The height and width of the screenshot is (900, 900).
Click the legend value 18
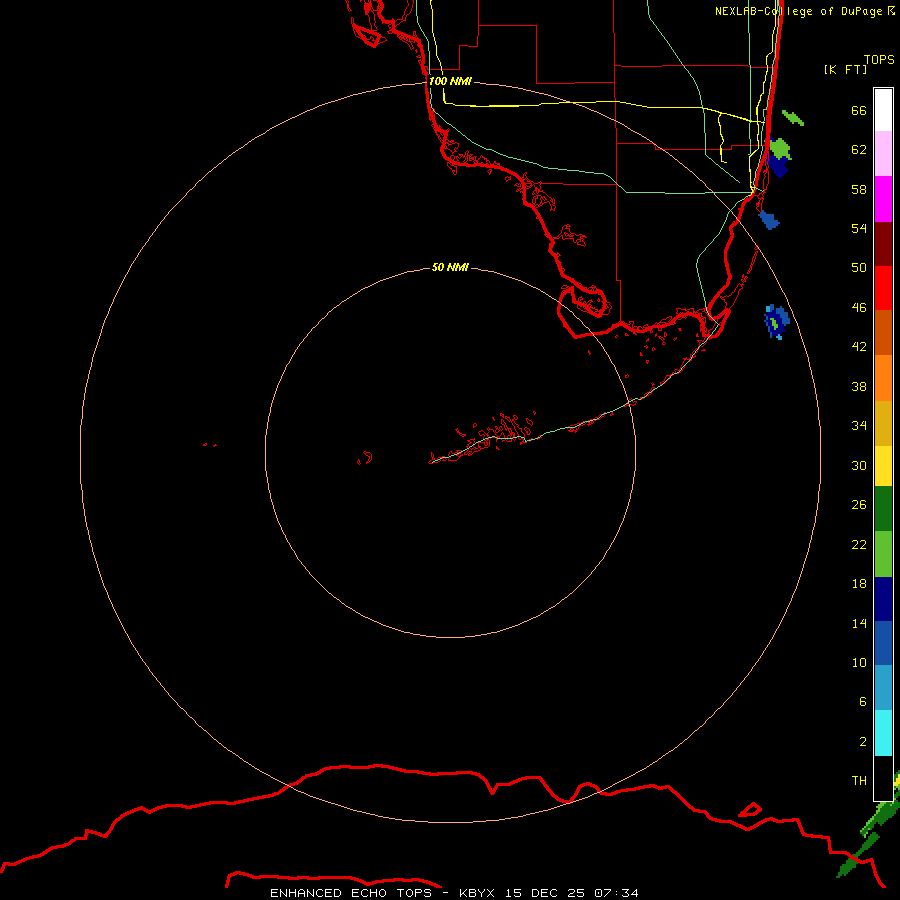click(x=859, y=583)
